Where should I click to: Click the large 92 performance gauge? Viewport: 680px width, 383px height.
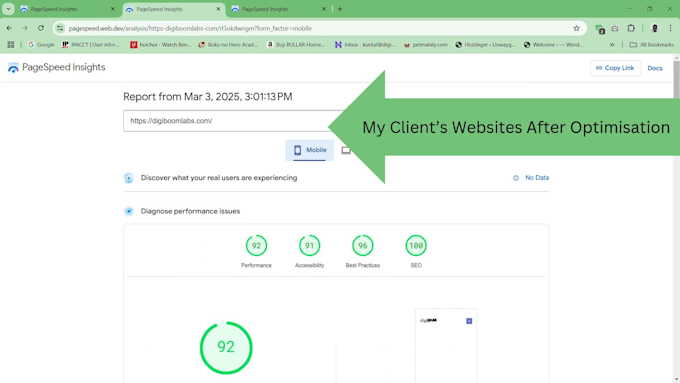[226, 347]
